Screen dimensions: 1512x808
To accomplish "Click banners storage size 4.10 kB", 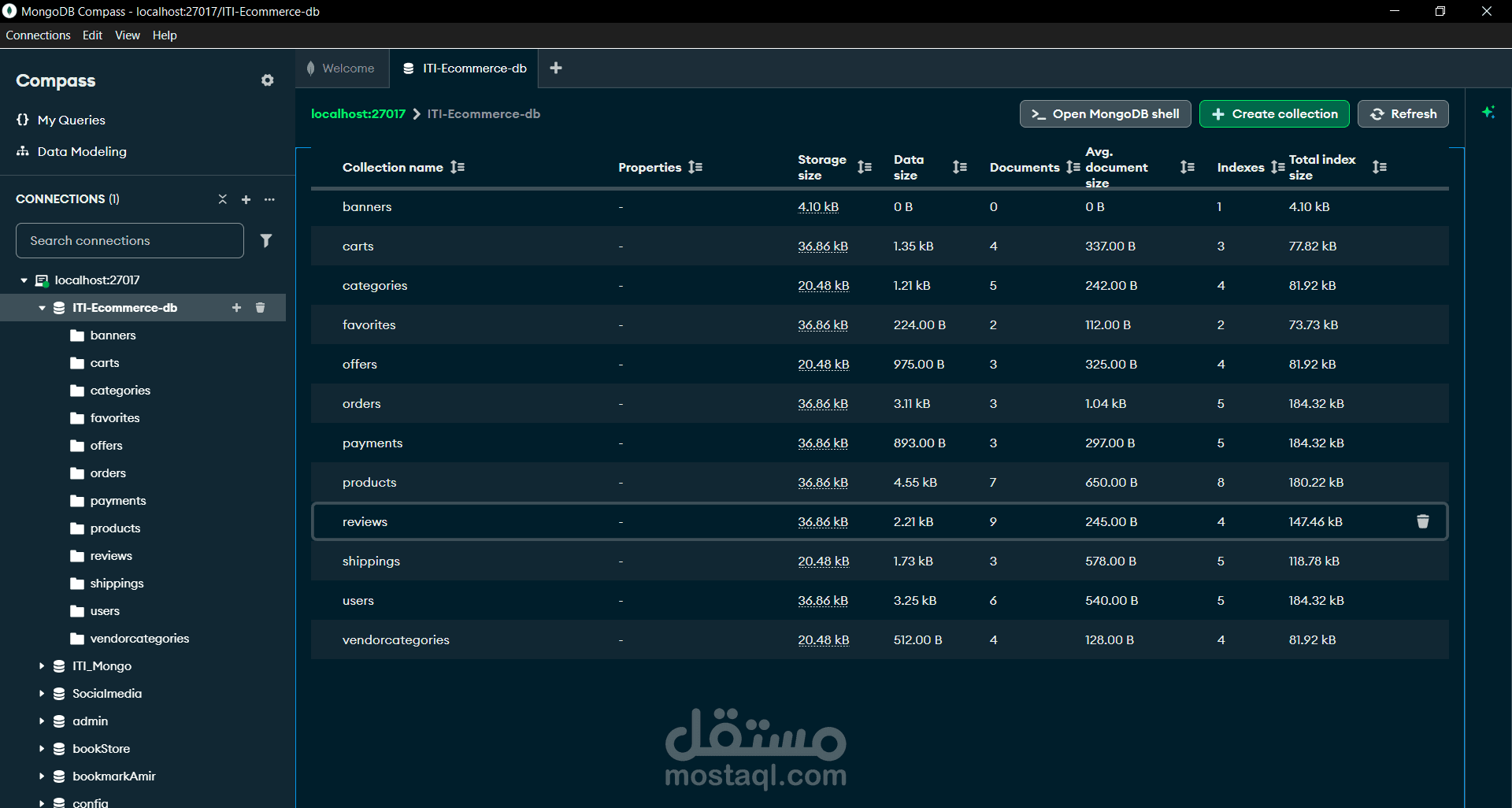I will [x=818, y=207].
